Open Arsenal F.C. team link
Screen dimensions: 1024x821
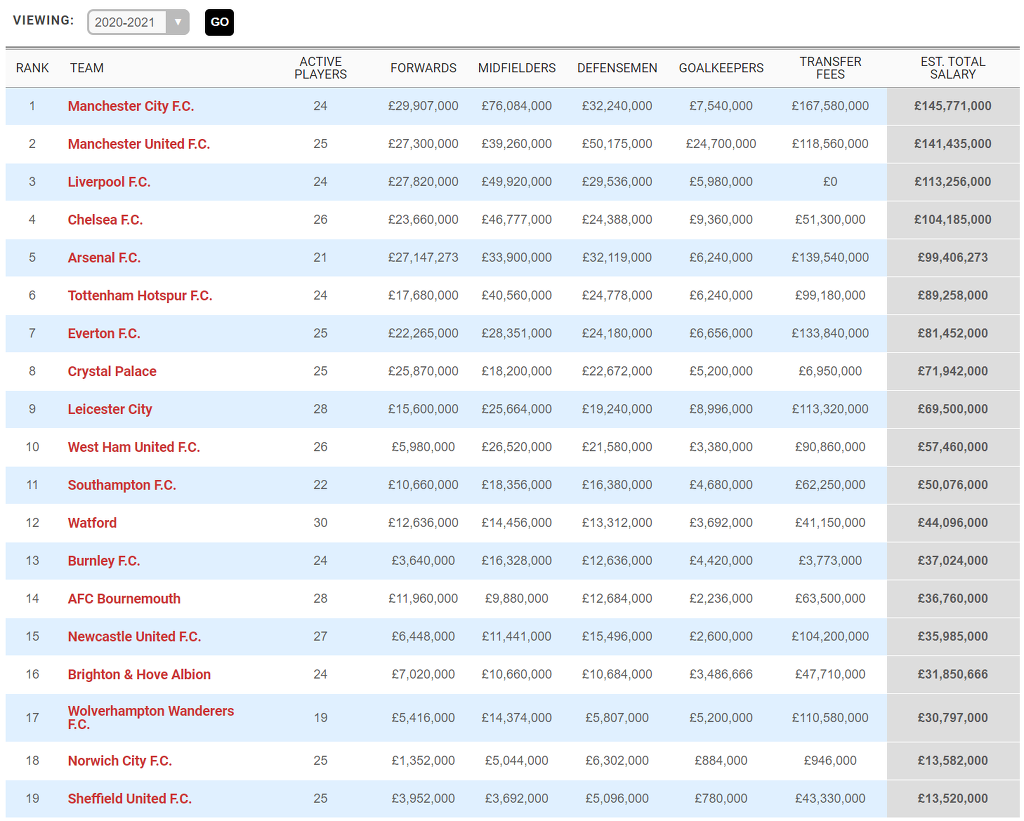click(104, 257)
